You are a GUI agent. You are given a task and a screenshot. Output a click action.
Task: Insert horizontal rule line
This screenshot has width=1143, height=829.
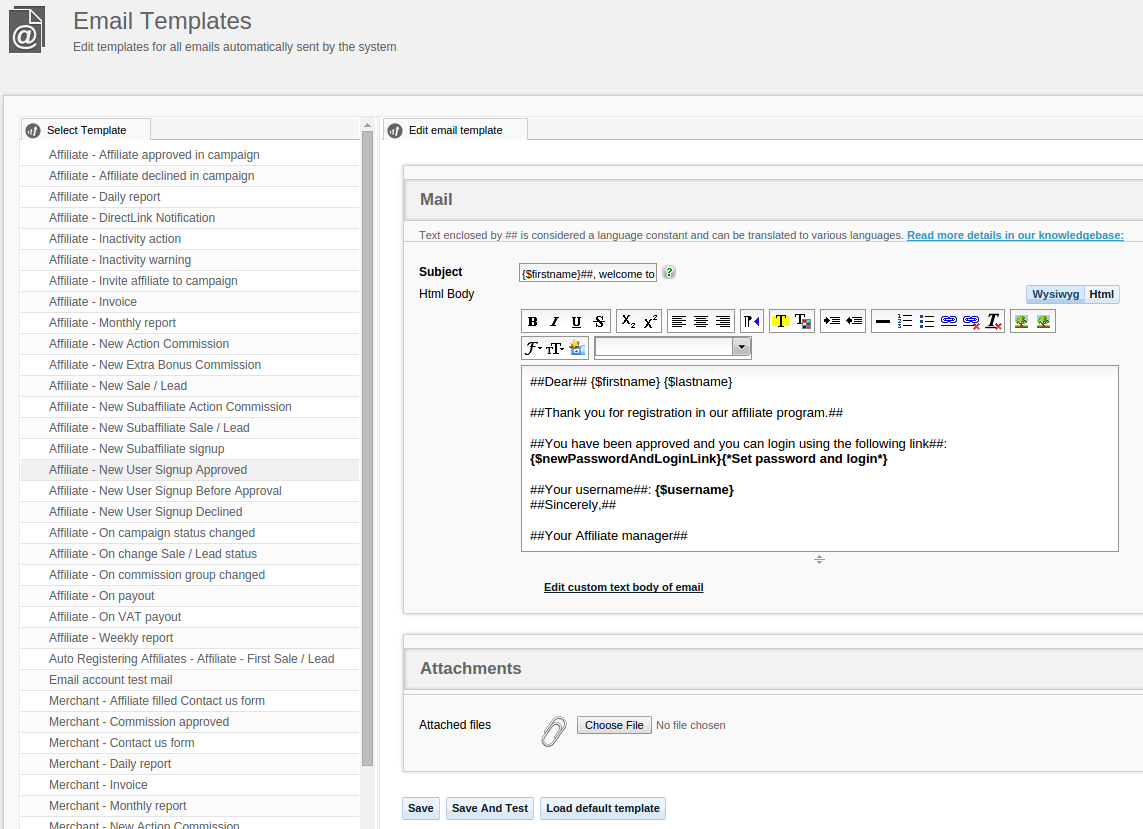coord(883,322)
